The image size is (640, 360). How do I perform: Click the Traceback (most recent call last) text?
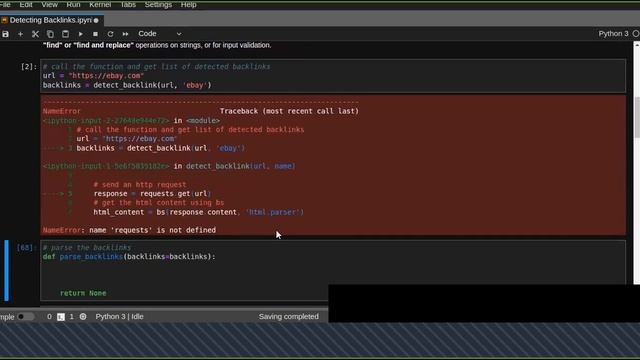(x=289, y=111)
